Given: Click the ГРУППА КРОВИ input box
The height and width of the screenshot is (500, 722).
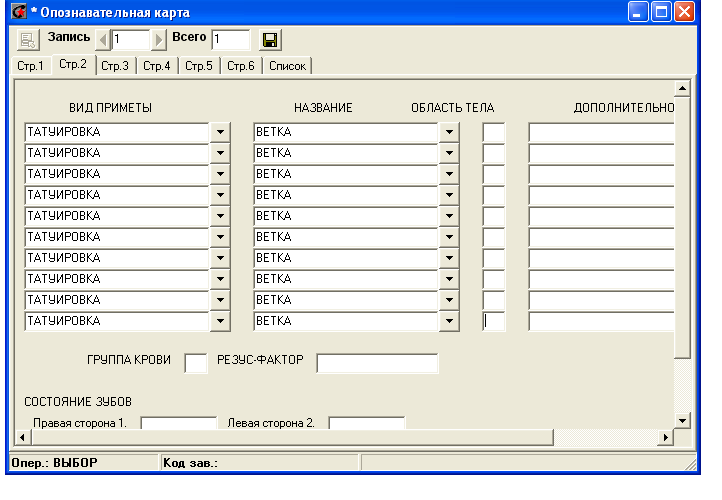Looking at the screenshot, I should 196,363.
